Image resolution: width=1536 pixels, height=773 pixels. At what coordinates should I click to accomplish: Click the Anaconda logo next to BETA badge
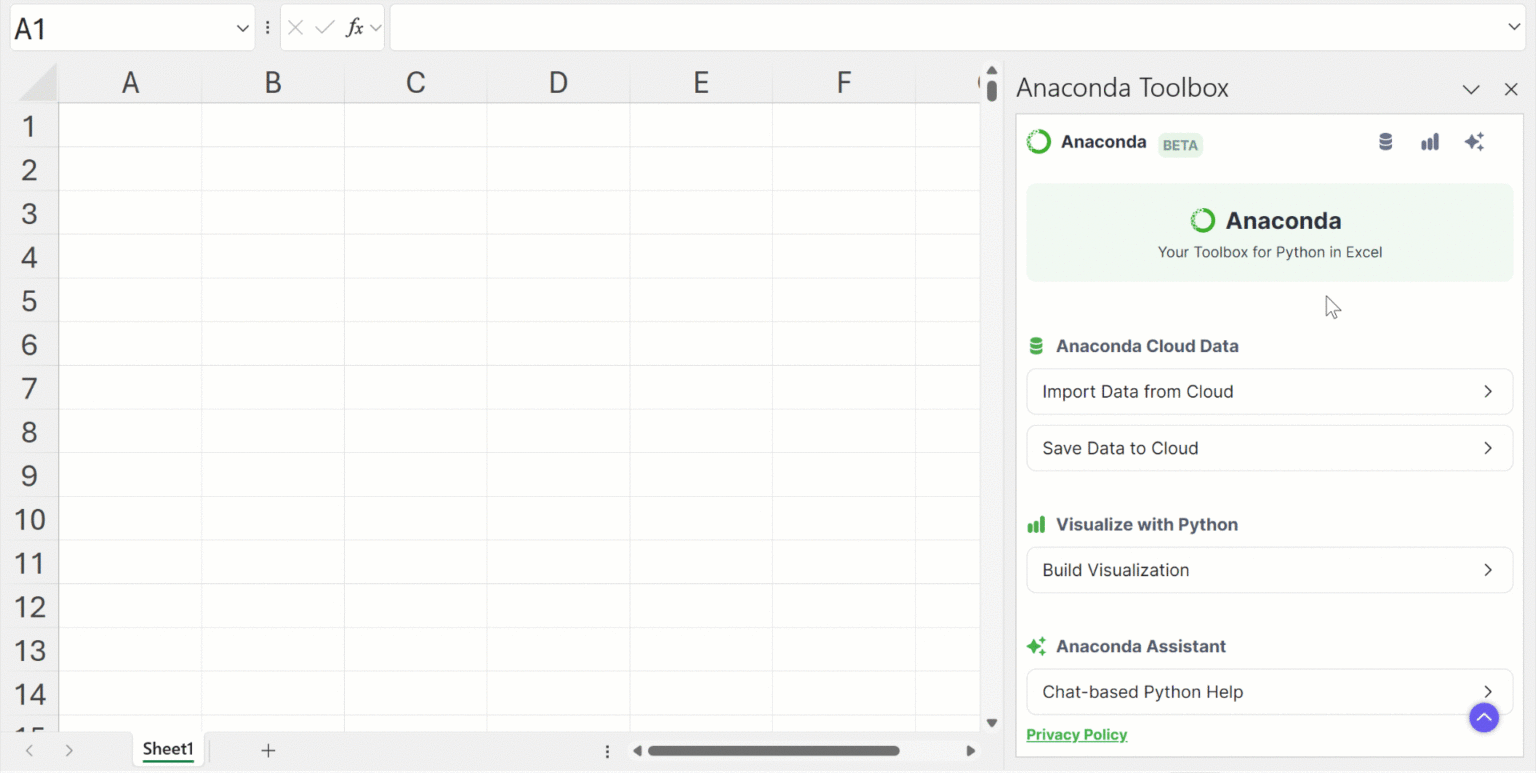pos(1039,142)
